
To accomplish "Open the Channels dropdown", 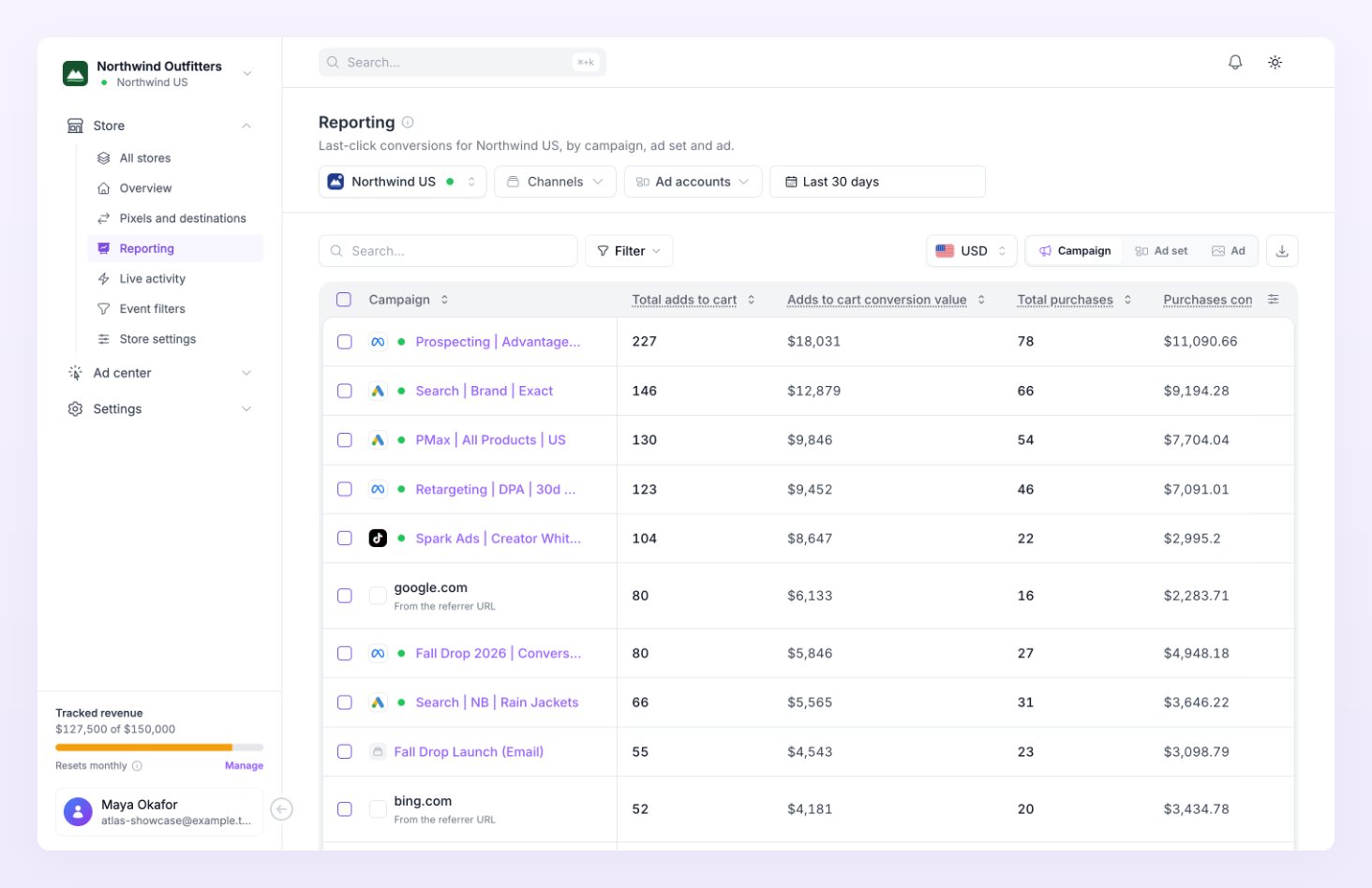I will tap(555, 182).
